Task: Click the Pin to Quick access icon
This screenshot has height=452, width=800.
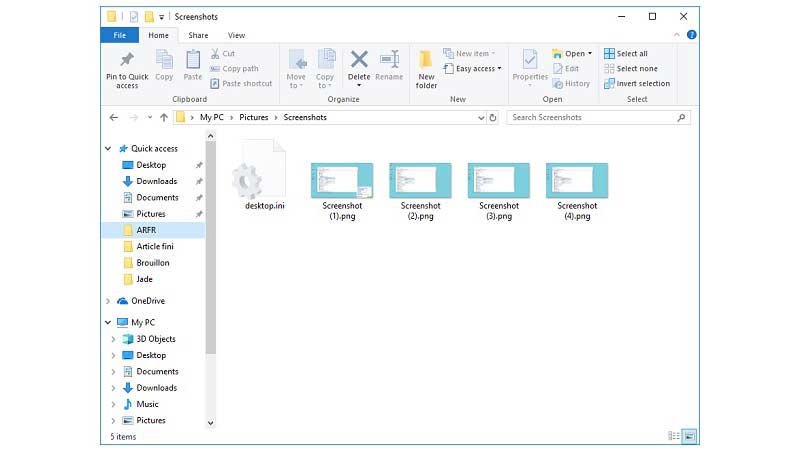Action: tap(127, 61)
